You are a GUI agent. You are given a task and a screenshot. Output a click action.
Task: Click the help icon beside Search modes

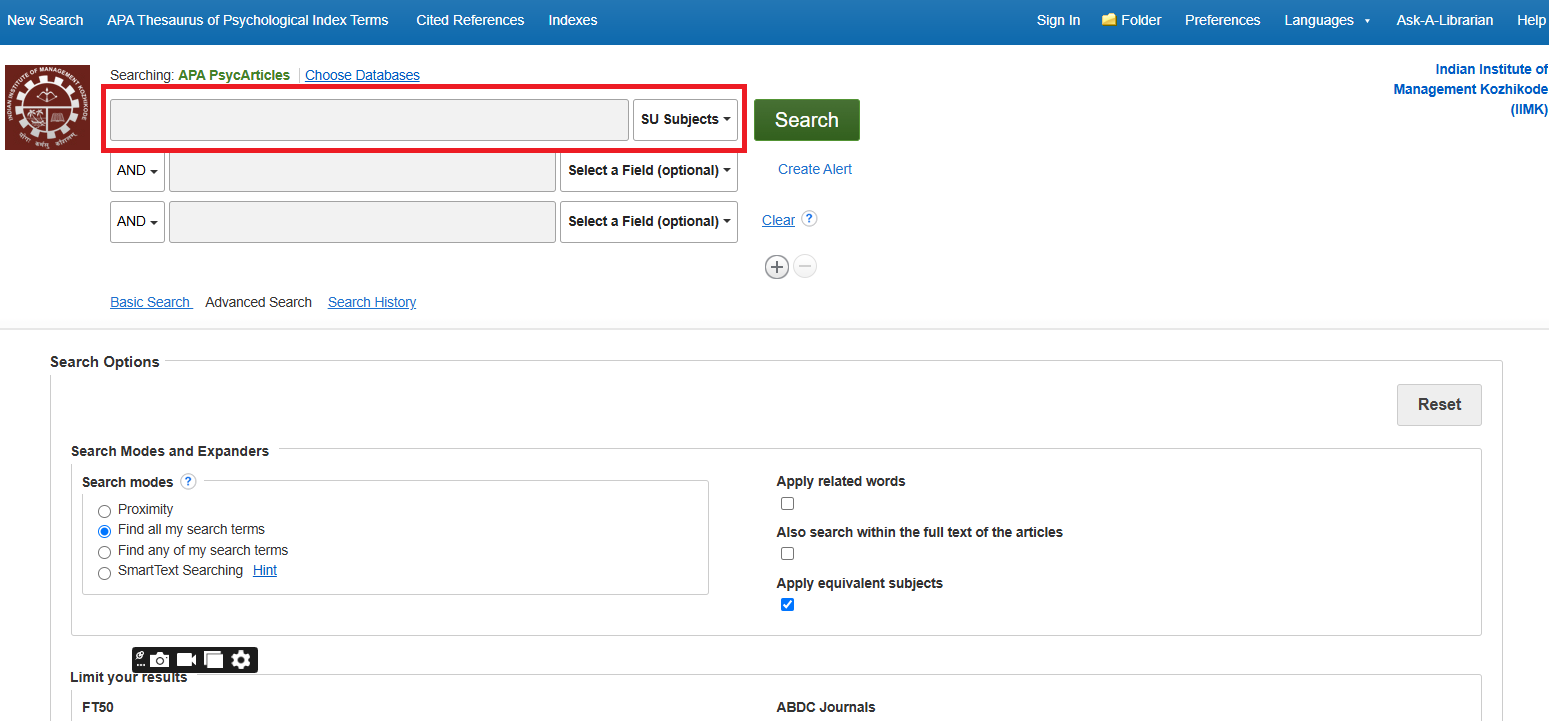click(188, 481)
